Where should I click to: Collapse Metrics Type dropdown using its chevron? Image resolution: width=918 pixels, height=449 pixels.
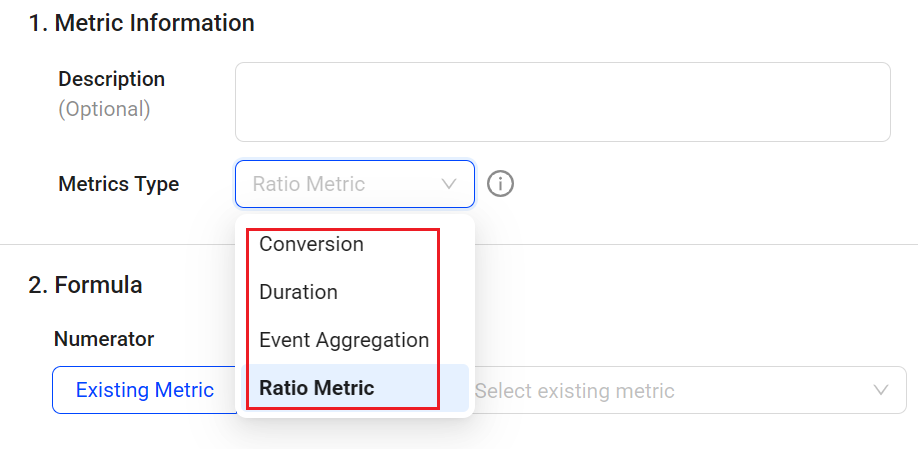[x=449, y=184]
